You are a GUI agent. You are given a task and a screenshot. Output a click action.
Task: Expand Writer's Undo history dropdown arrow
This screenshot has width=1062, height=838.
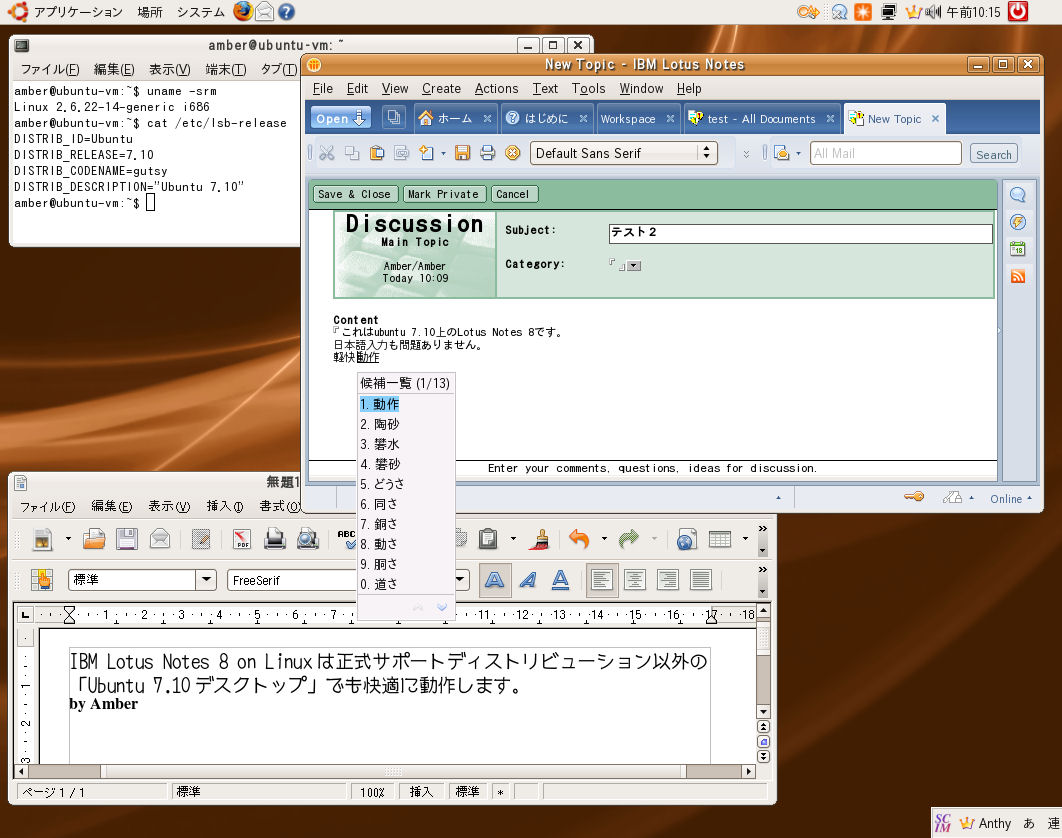tap(604, 539)
